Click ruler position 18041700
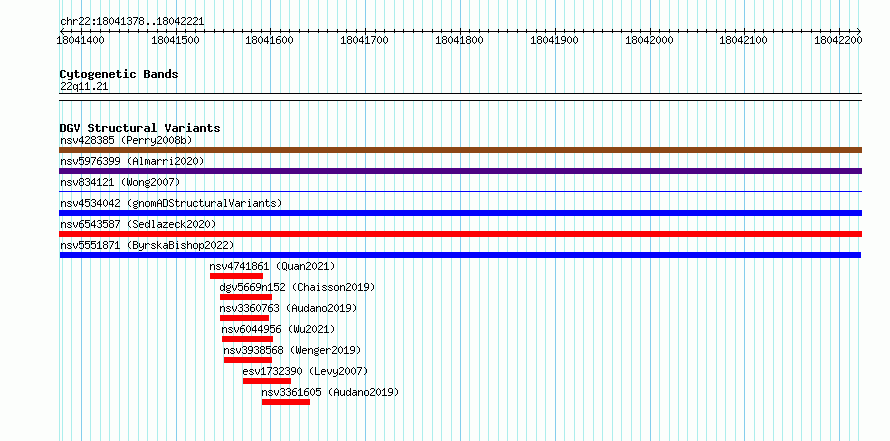Image resolution: width=890 pixels, height=441 pixels. click(364, 40)
